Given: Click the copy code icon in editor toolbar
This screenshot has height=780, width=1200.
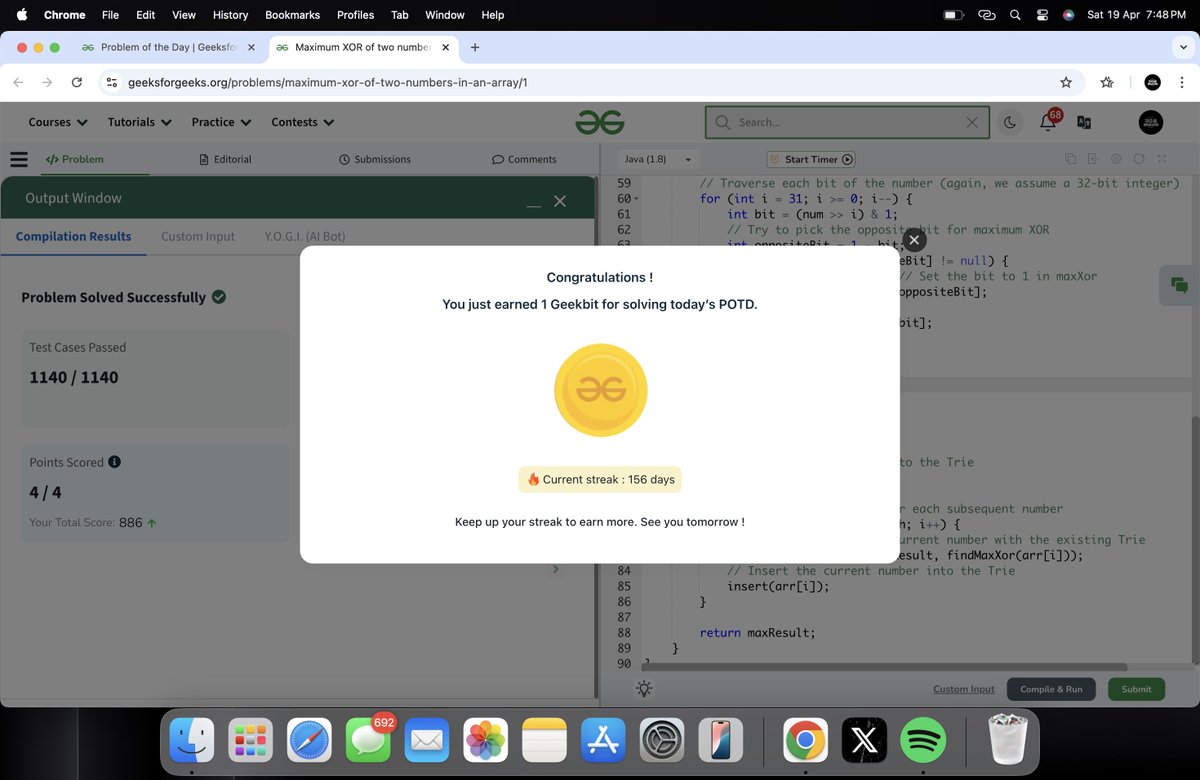Looking at the screenshot, I should click(x=1070, y=159).
